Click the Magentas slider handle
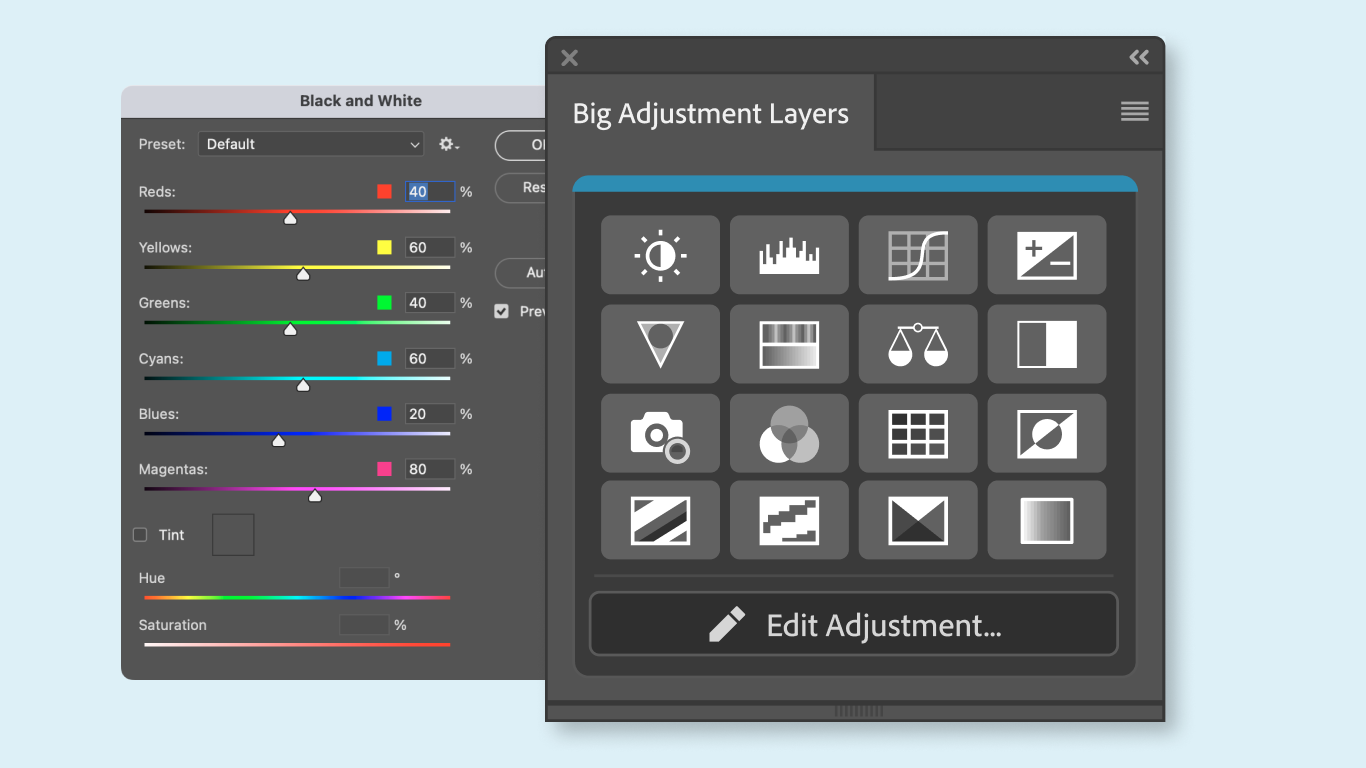The width and height of the screenshot is (1366, 768). [315, 495]
